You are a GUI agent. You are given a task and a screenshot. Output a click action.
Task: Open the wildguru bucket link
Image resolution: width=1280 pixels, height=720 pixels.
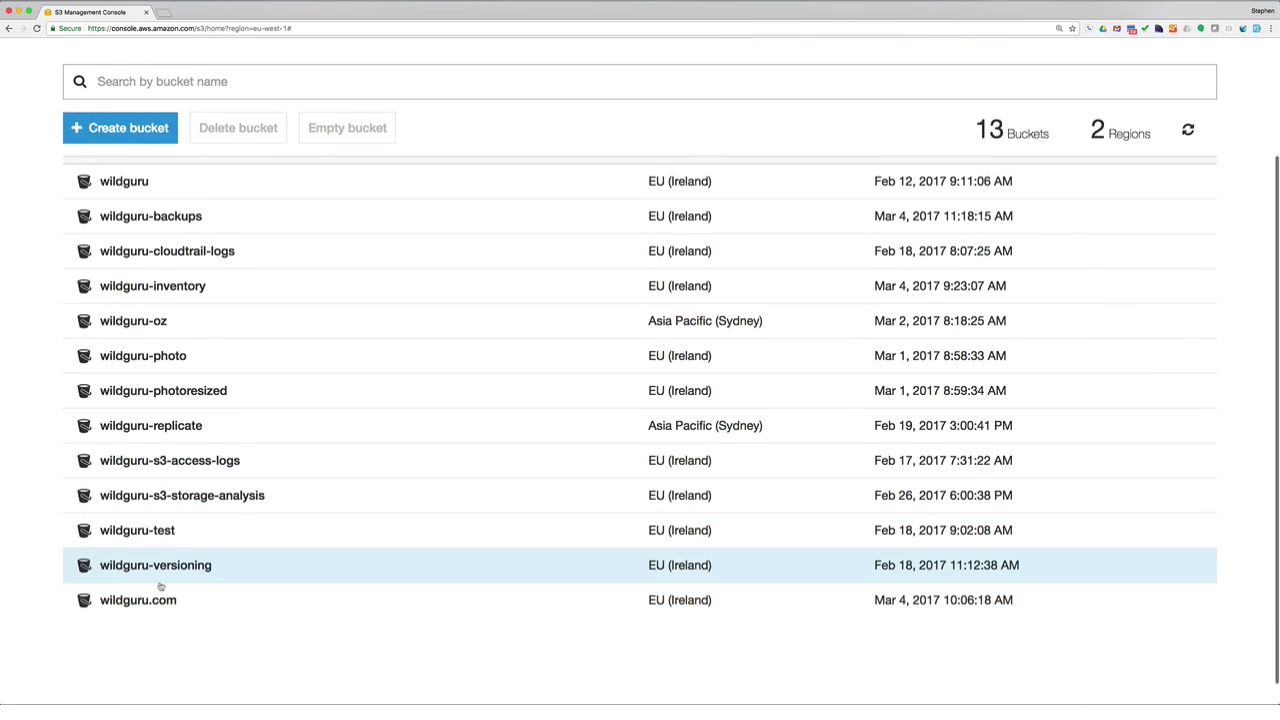(124, 181)
